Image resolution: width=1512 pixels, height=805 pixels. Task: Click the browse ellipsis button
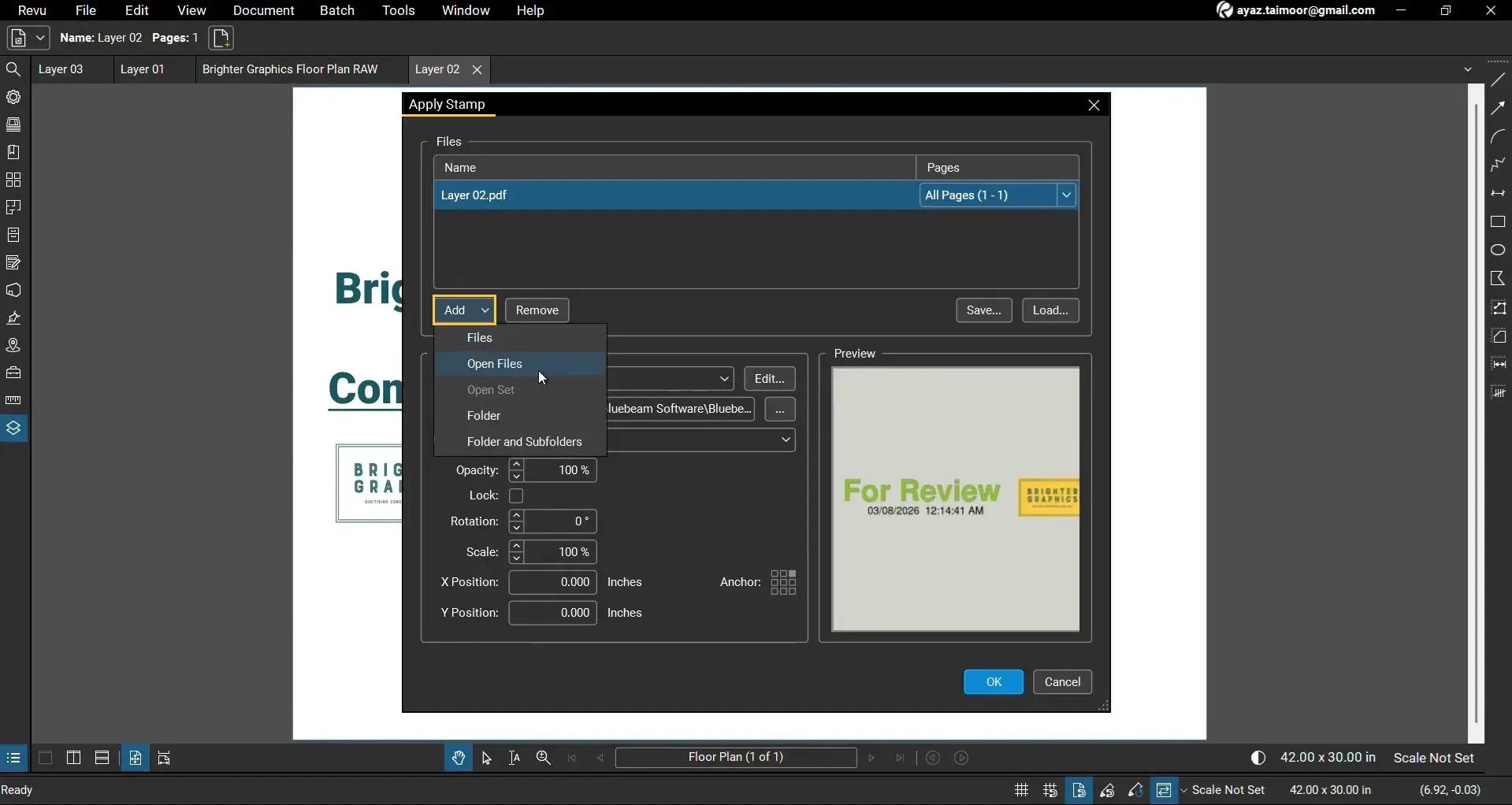(x=779, y=410)
